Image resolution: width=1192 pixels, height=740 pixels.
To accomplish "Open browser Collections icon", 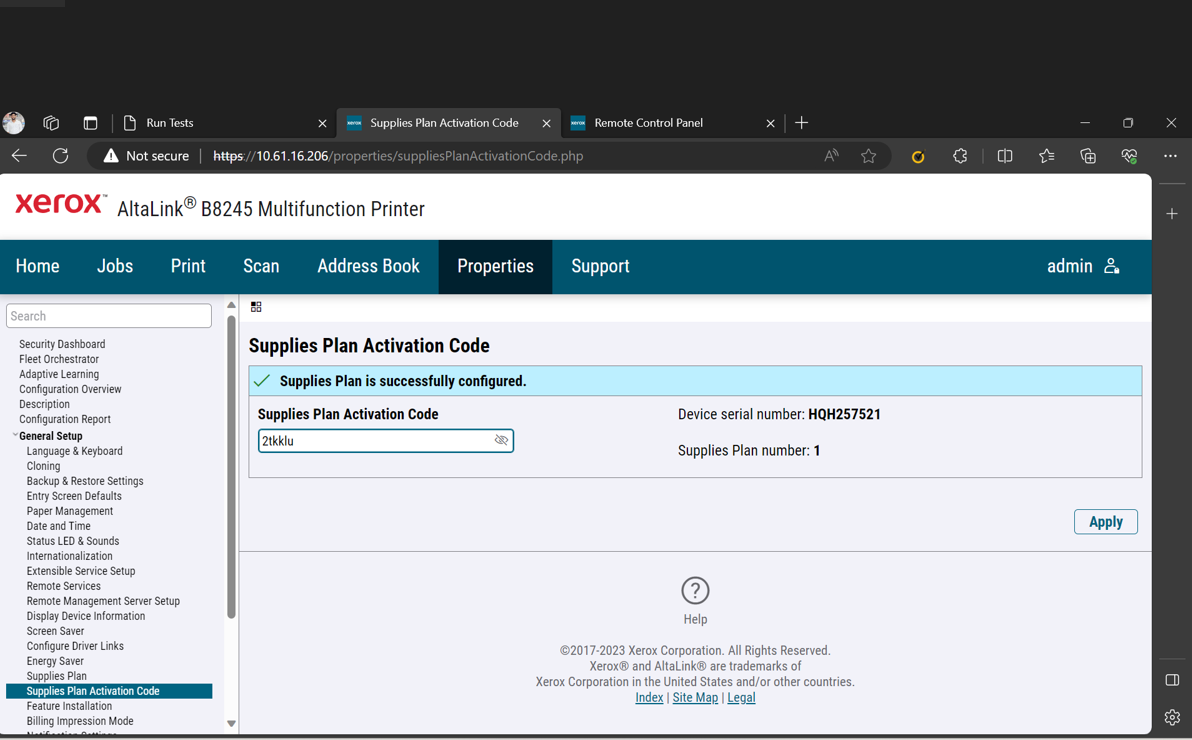I will tap(1088, 156).
